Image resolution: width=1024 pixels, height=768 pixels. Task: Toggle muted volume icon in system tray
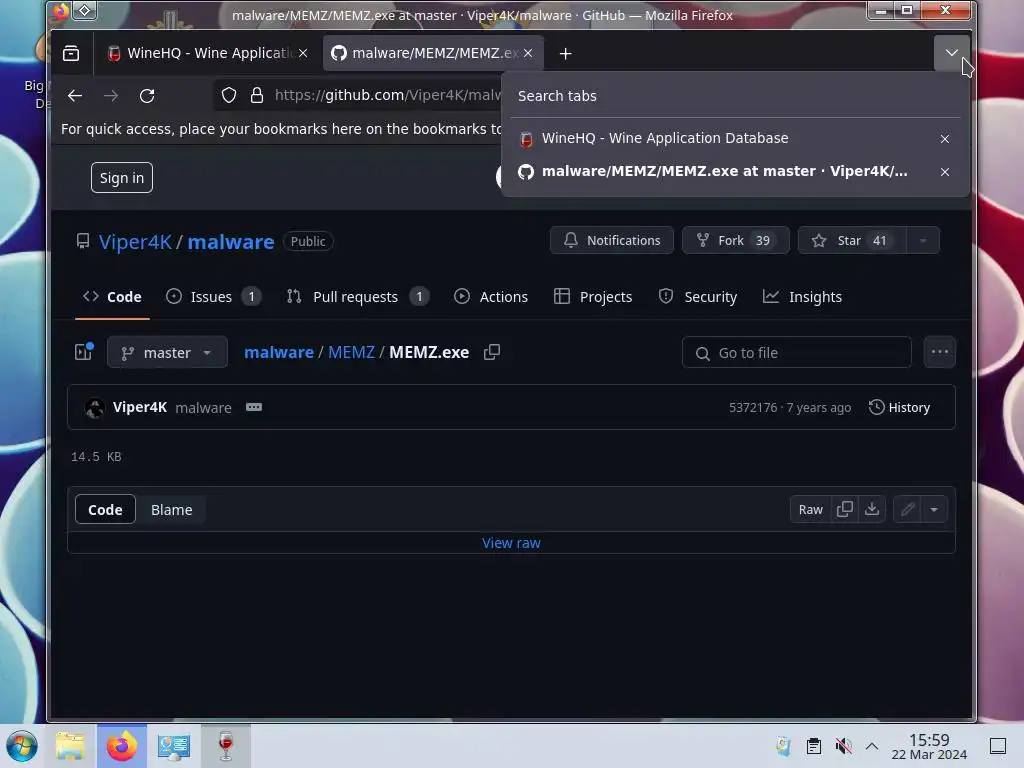[x=843, y=746]
